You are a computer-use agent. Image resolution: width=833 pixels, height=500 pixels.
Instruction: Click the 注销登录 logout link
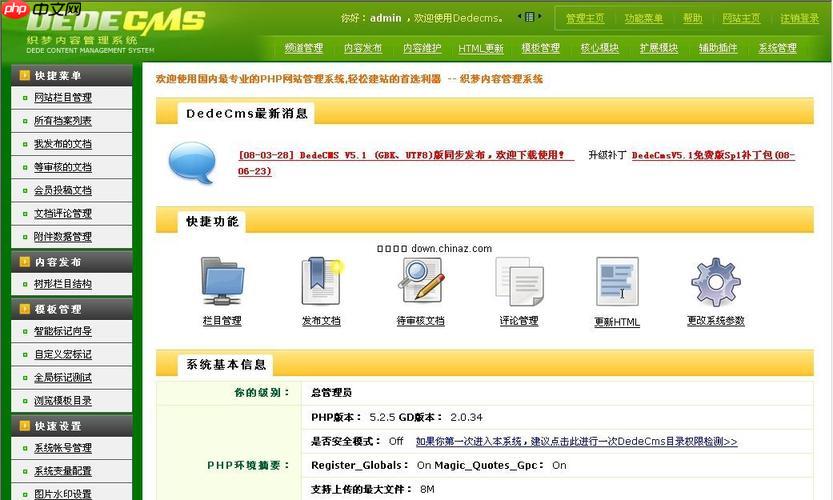(799, 18)
